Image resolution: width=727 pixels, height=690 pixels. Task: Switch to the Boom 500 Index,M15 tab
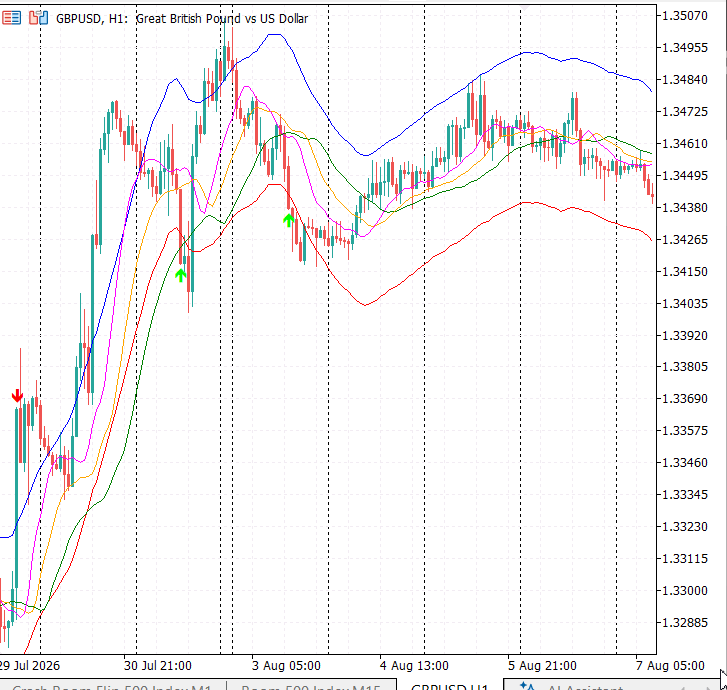coord(311,687)
